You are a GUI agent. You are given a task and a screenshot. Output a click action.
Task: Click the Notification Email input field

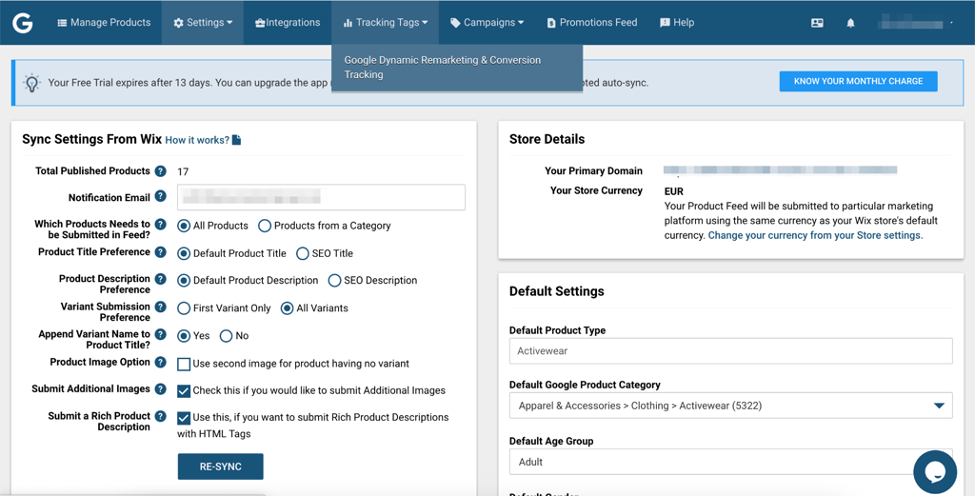[x=321, y=197]
